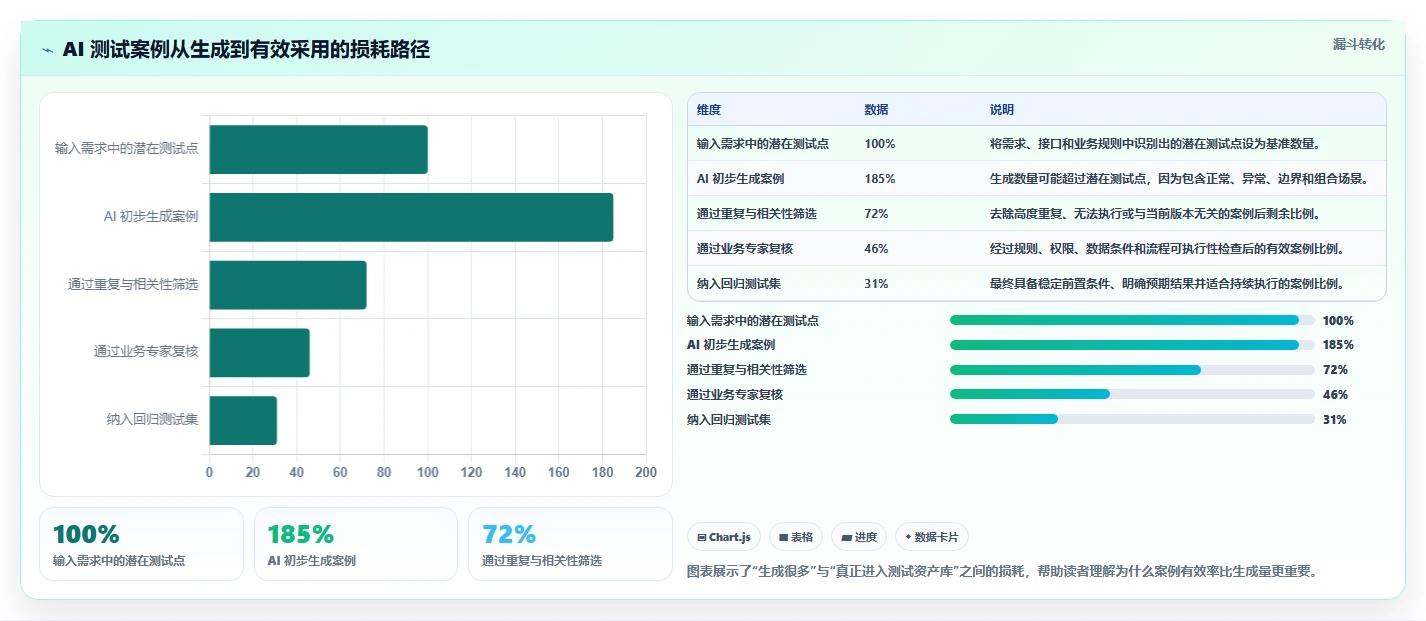This screenshot has width=1426, height=621.
Task: Click the description starting 去除高度重复
Action: click(1155, 214)
